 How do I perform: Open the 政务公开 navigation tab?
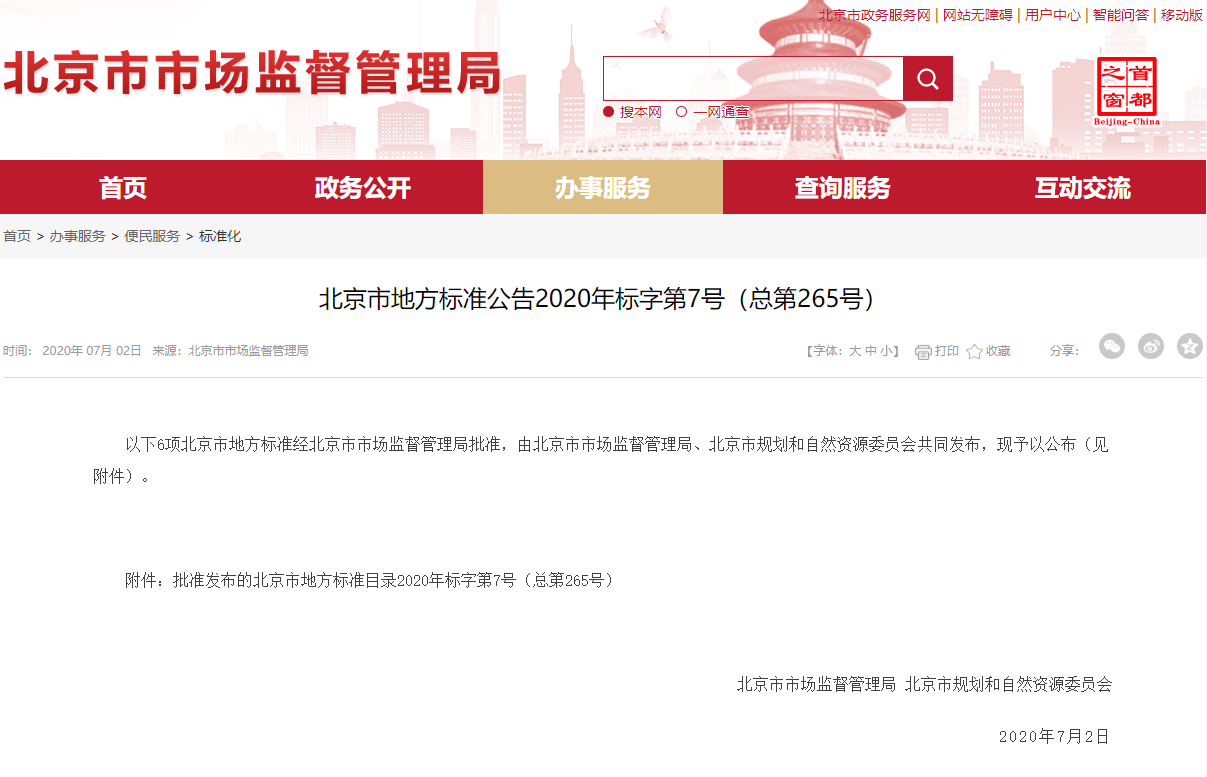pos(363,187)
